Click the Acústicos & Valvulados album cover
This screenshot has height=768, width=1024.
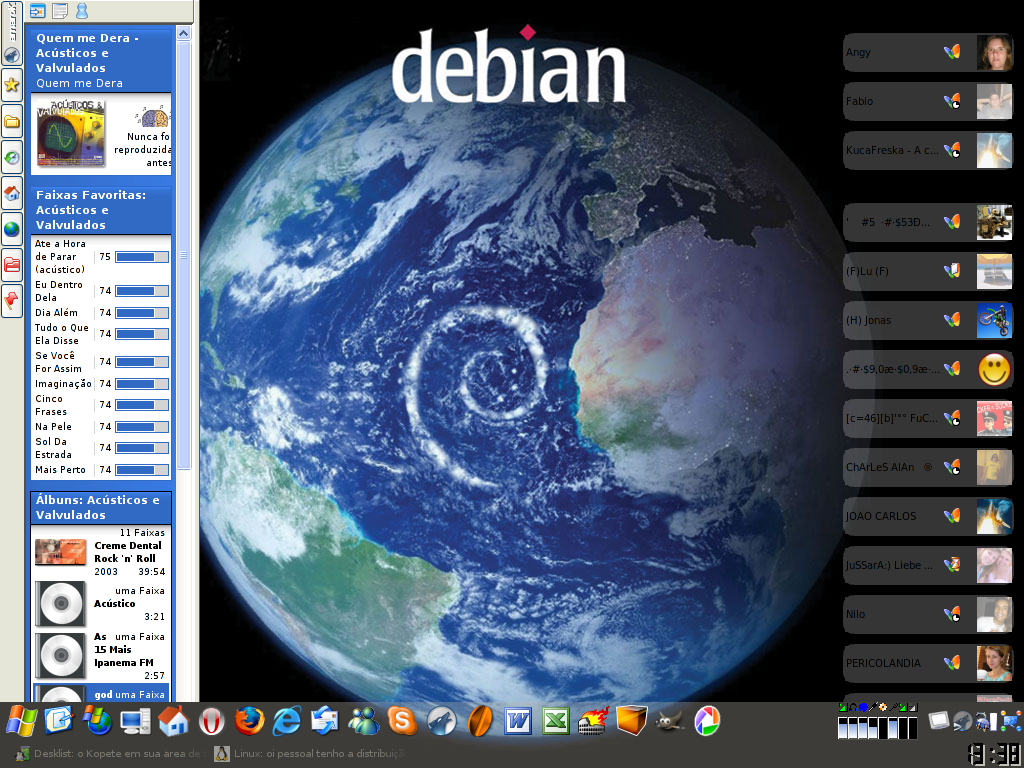pyautogui.click(x=71, y=133)
